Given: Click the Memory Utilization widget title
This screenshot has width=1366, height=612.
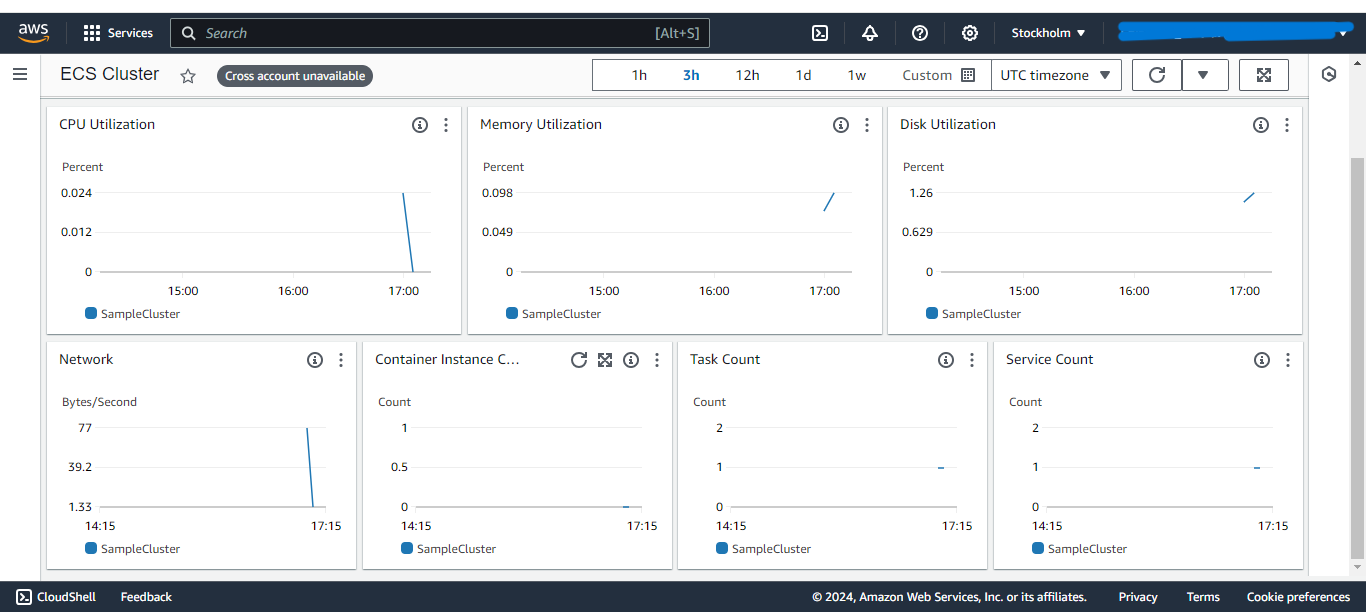Looking at the screenshot, I should pyautogui.click(x=541, y=125).
